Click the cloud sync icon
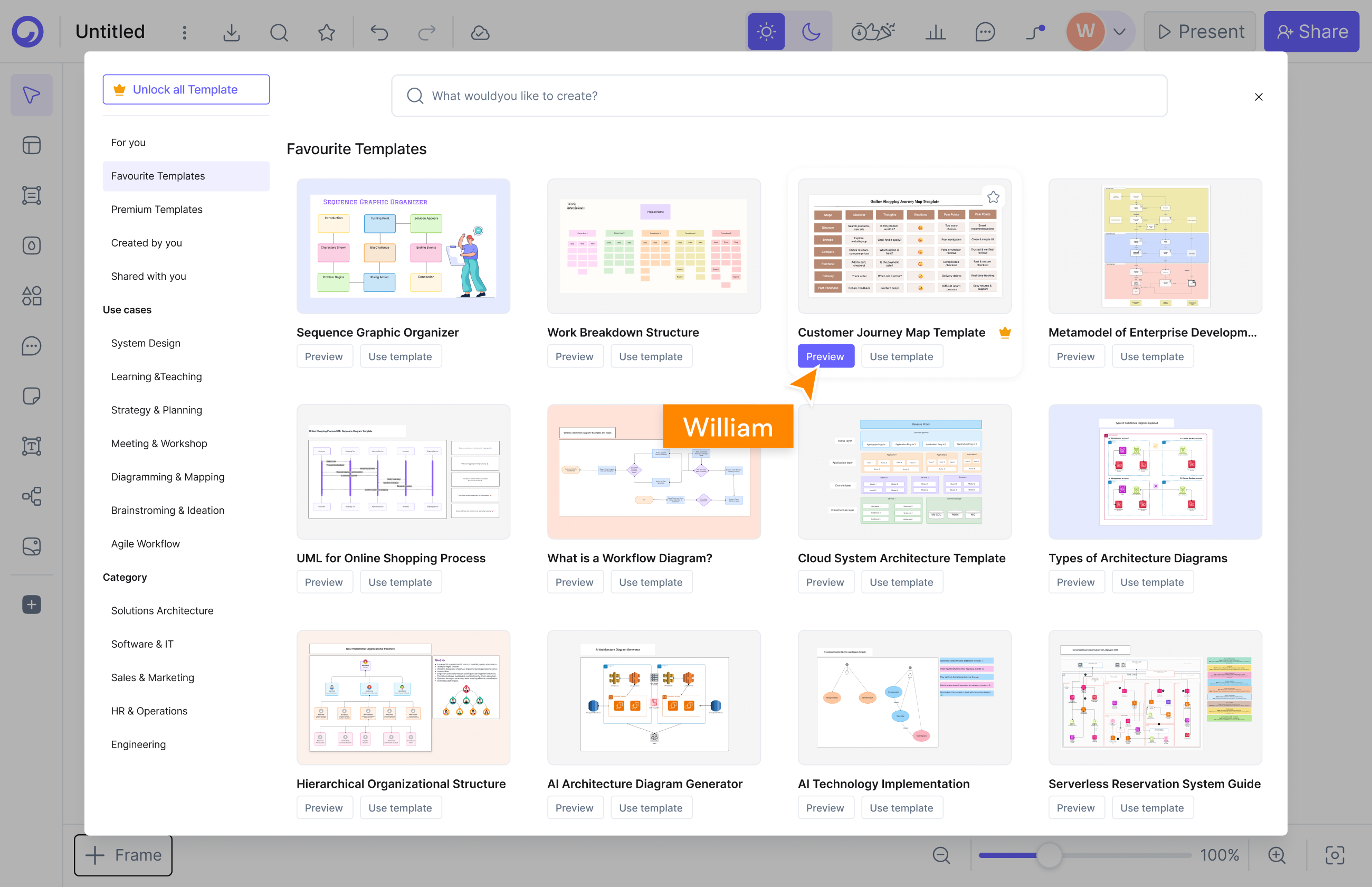1372x887 pixels. pyautogui.click(x=480, y=33)
